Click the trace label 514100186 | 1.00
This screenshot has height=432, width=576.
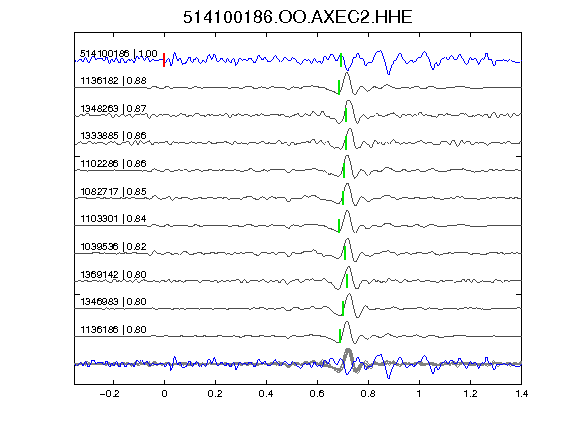[x=119, y=54]
